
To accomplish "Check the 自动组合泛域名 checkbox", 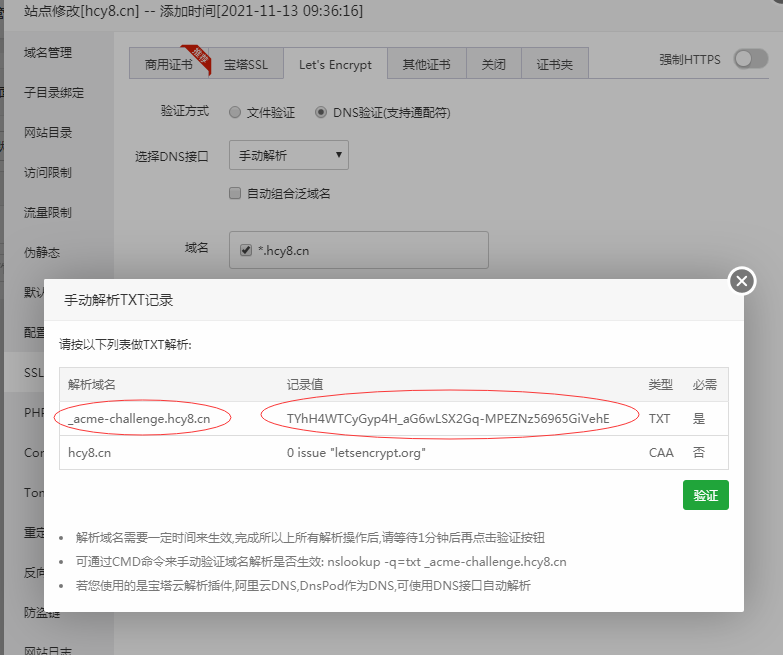I will pyautogui.click(x=235, y=193).
